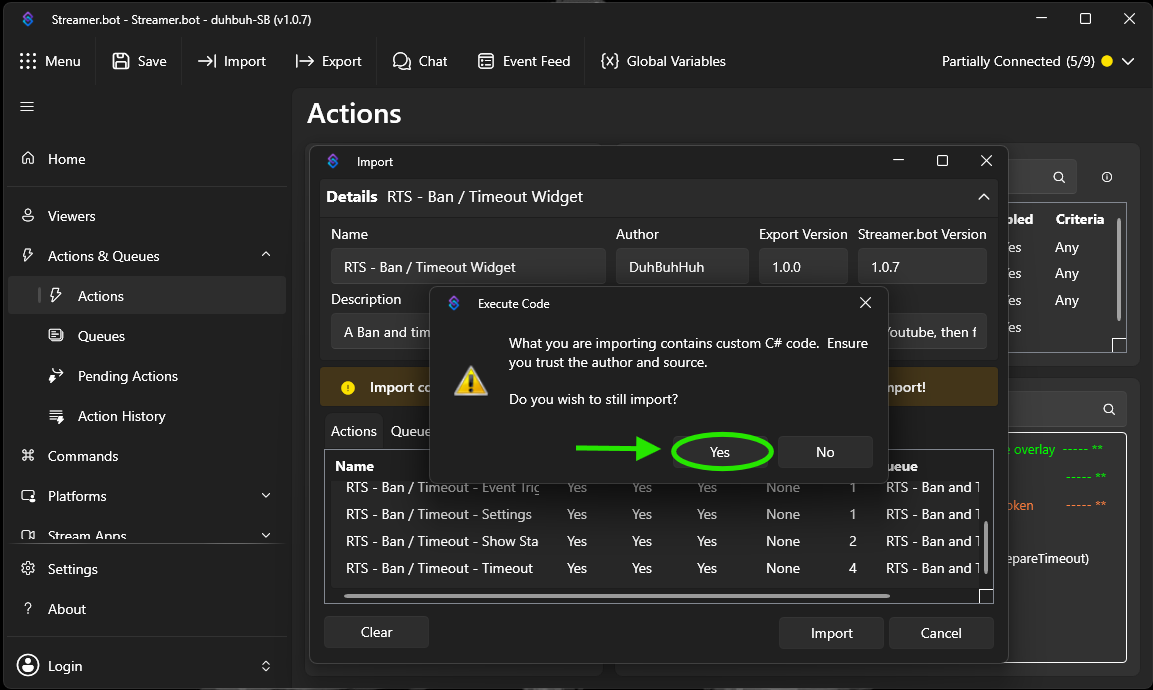Click the info circle icon

pos(1107,177)
